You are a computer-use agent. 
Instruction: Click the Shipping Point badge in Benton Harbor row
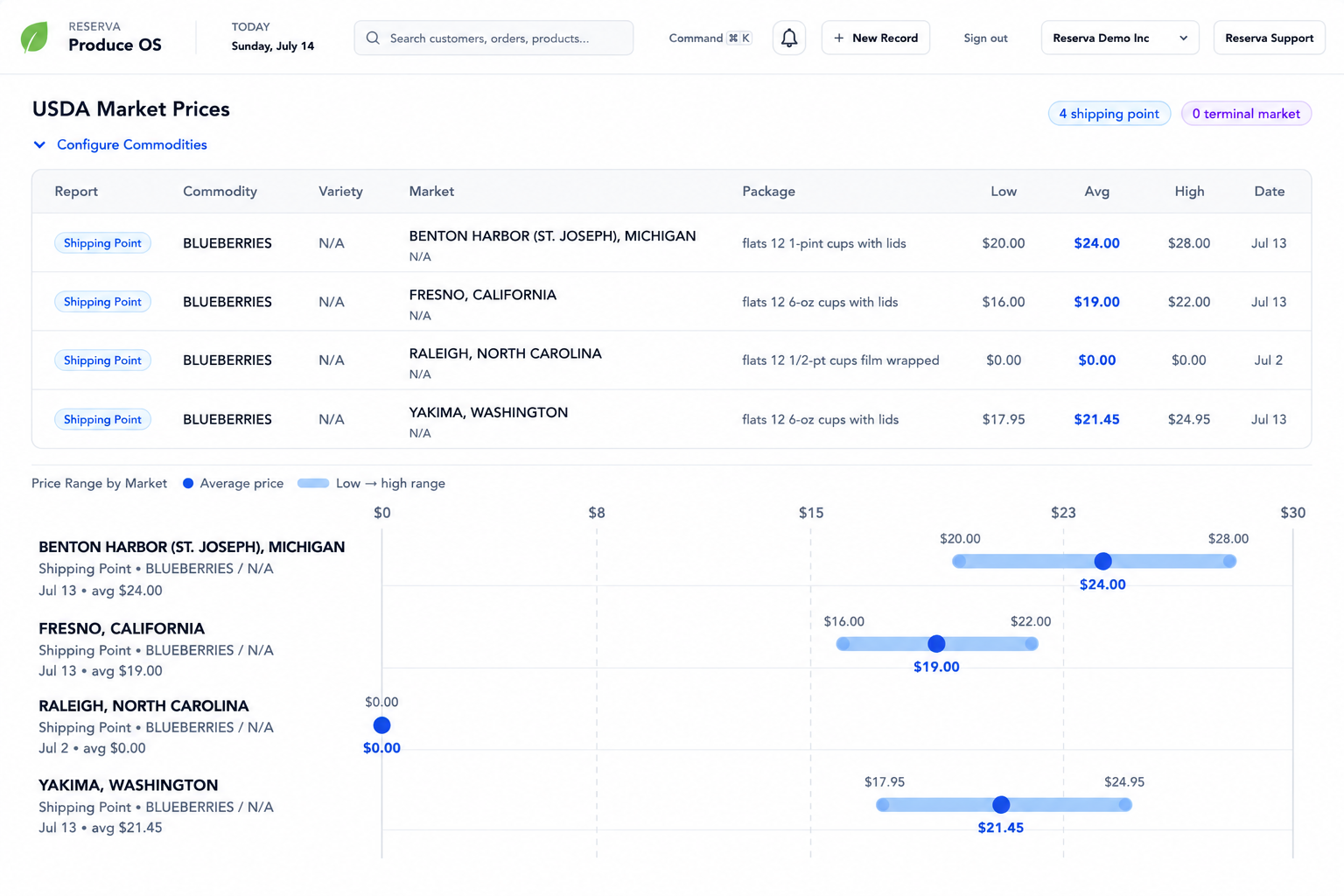click(102, 243)
